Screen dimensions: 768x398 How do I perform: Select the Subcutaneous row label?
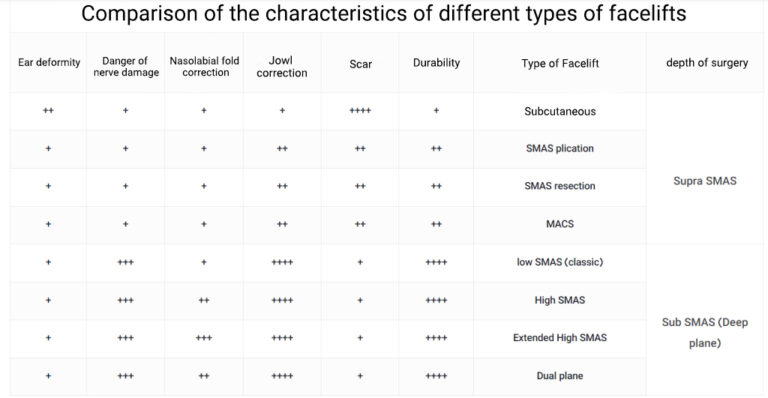560,111
